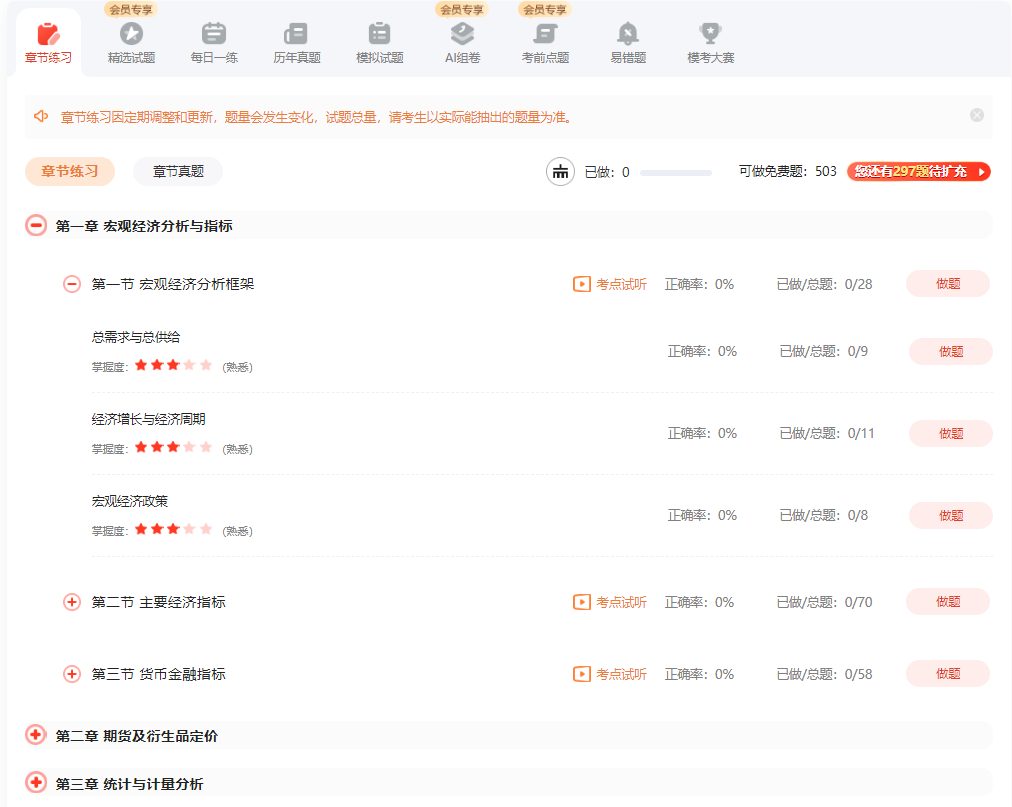Click the broom clear-records icon
The width and height of the screenshot is (1012, 807).
[x=560, y=172]
